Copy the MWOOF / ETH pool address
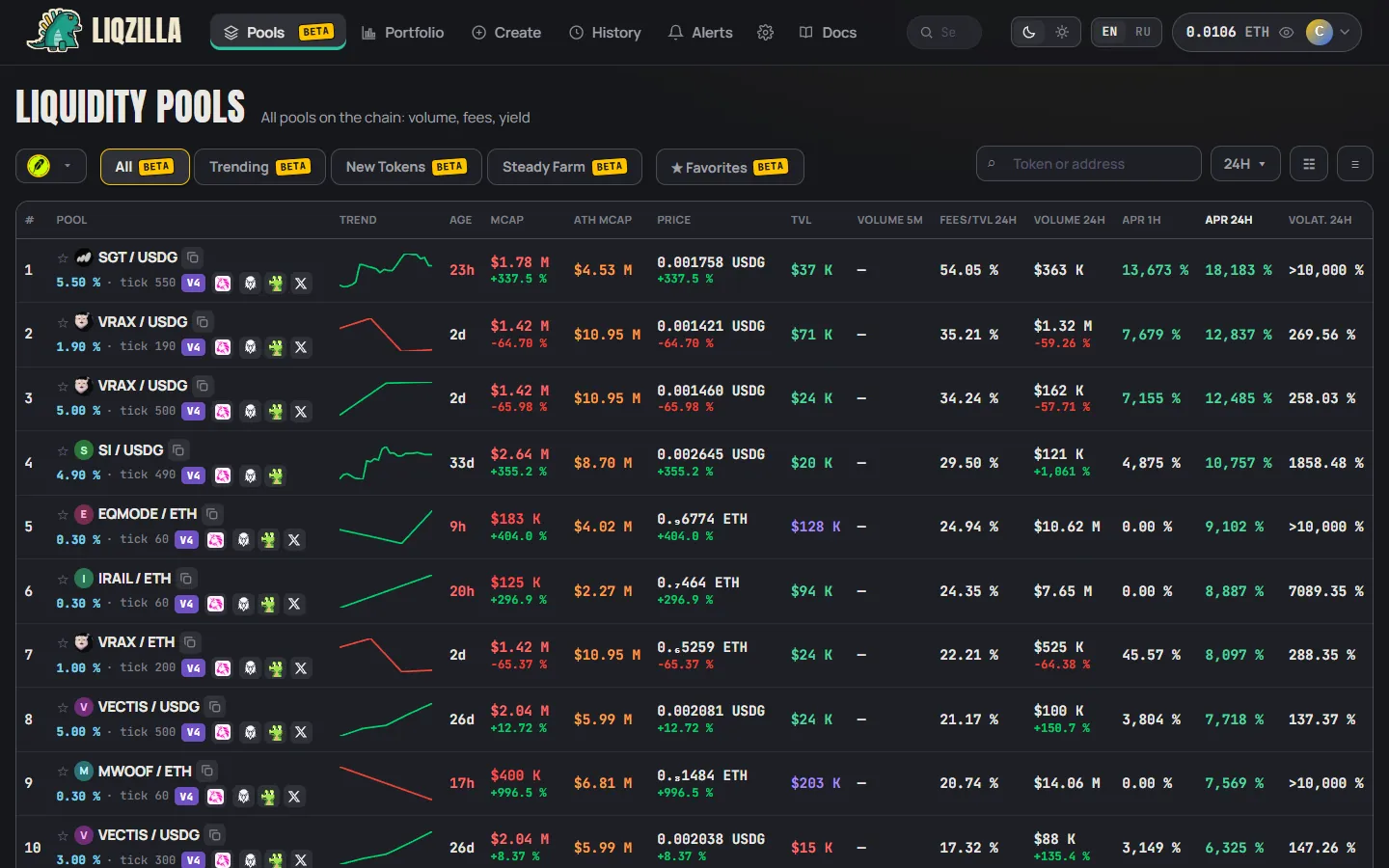 206,771
